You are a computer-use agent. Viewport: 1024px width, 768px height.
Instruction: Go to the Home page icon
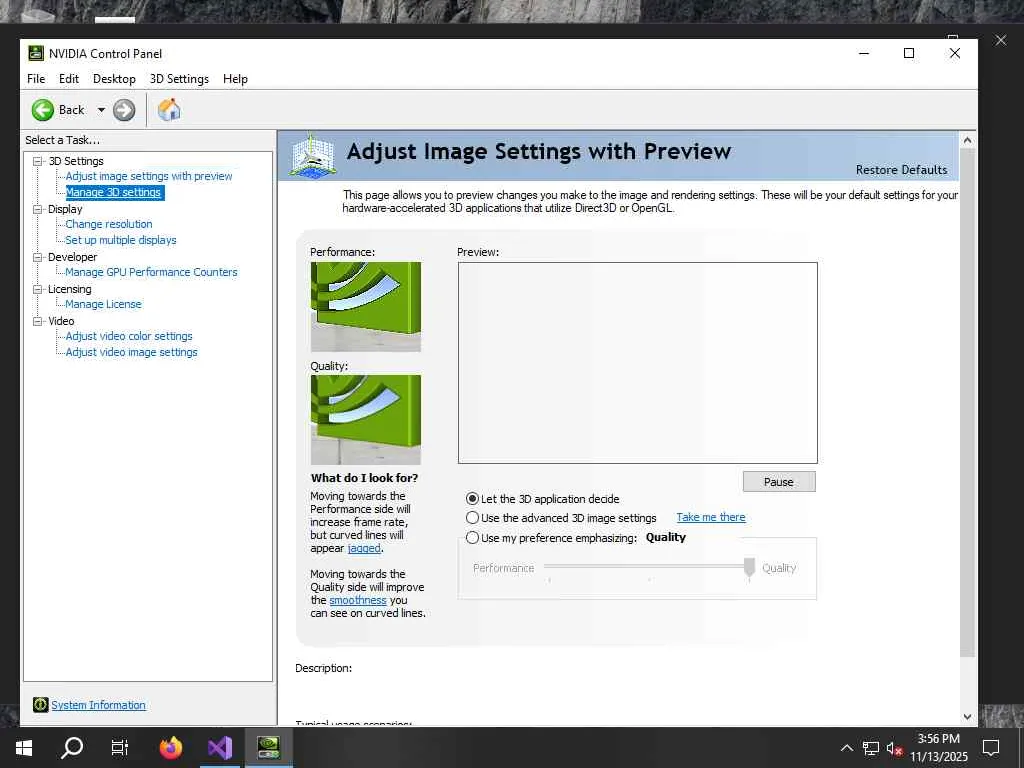168,110
